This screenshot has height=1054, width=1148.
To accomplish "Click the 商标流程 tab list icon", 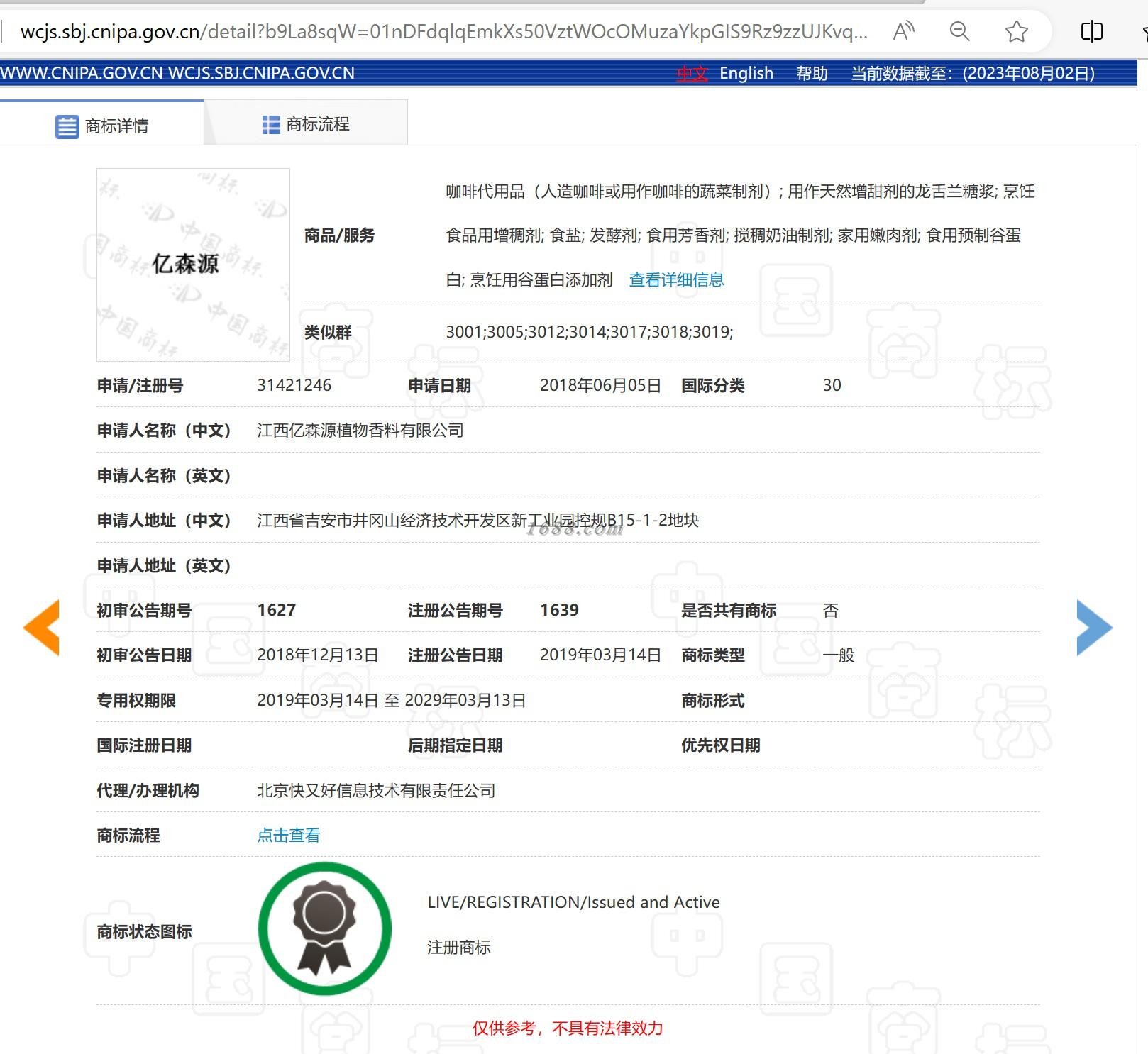I will click(x=271, y=125).
